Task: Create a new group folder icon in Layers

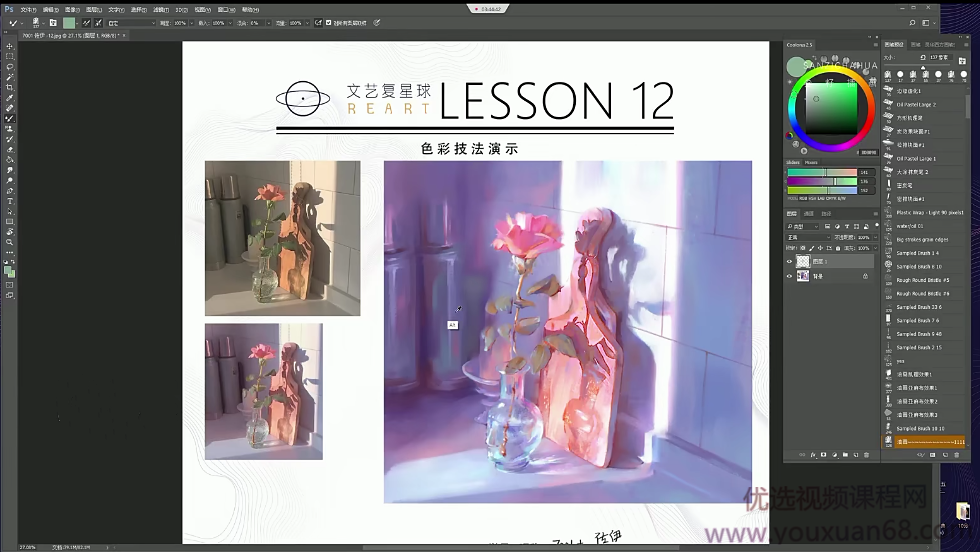Action: pos(845,455)
